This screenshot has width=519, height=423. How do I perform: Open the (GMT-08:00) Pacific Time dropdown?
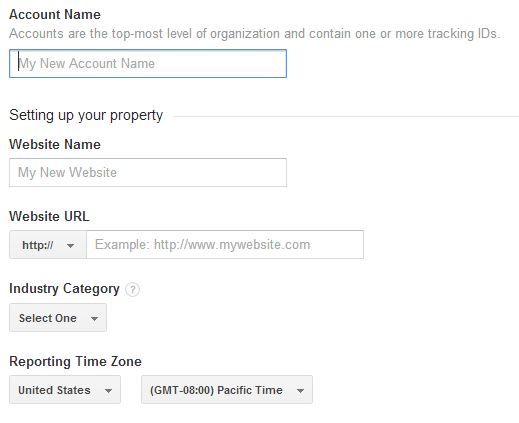227,390
